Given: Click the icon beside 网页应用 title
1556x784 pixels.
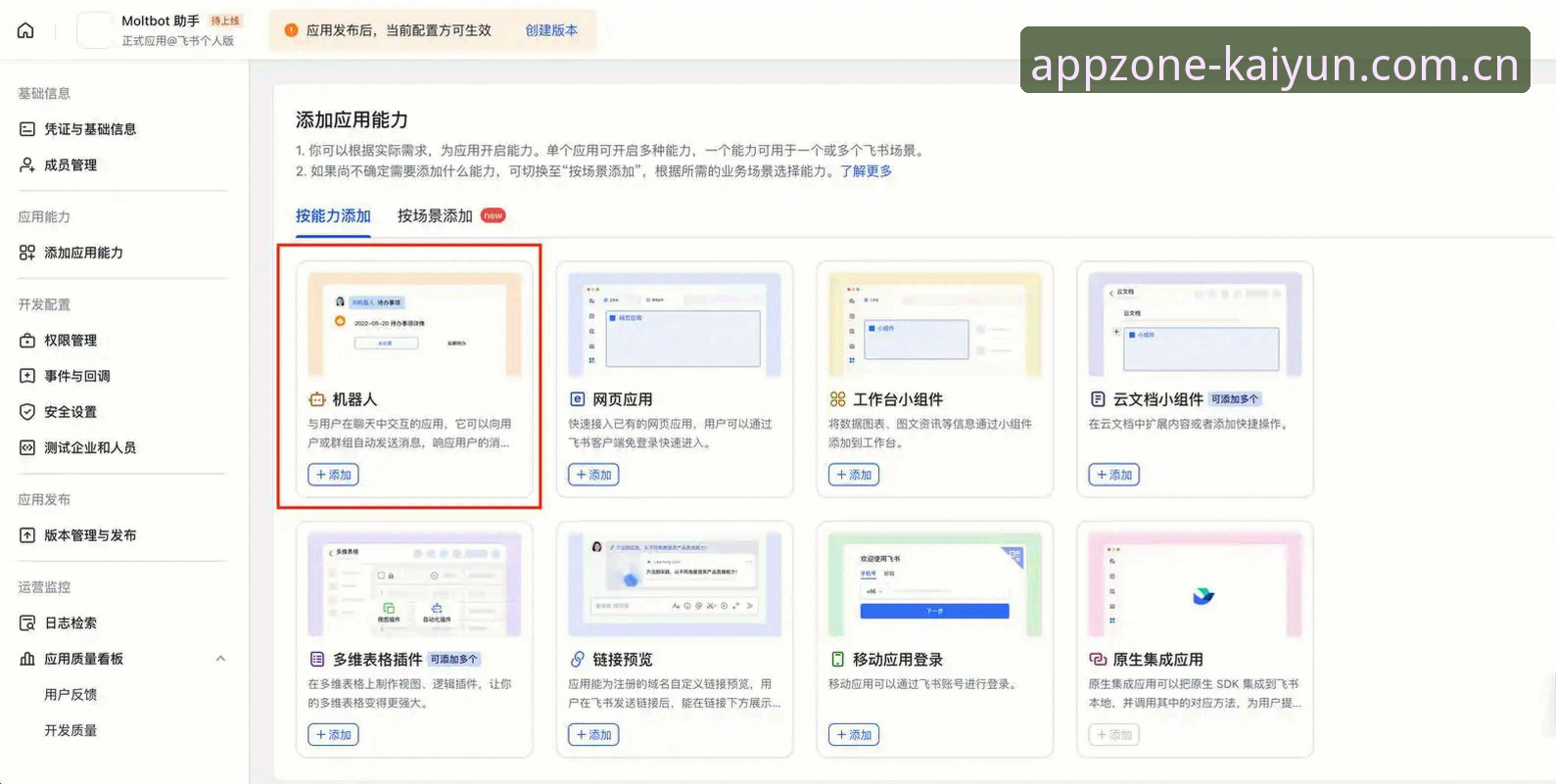Looking at the screenshot, I should [x=577, y=399].
